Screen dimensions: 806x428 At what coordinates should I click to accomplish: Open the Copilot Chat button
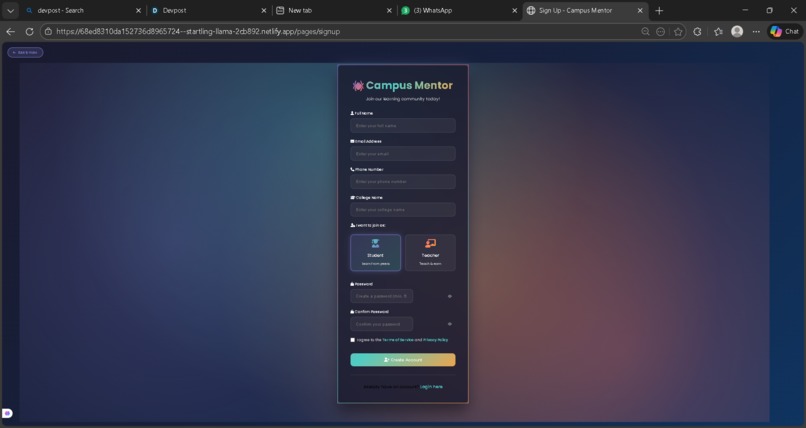785,31
